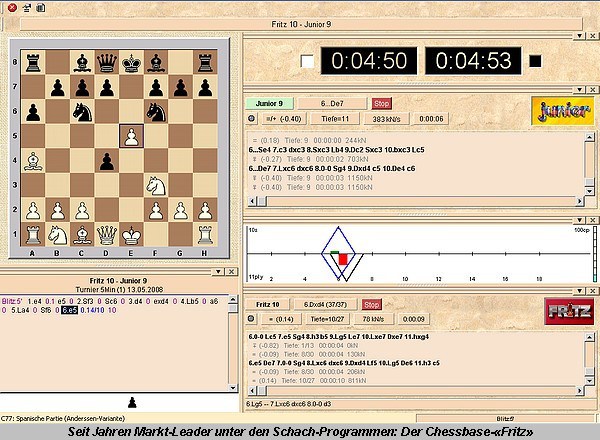600x440 pixels.
Task: Click the C77 Spanische Partie opening label
Action: pyautogui.click(x=63, y=418)
